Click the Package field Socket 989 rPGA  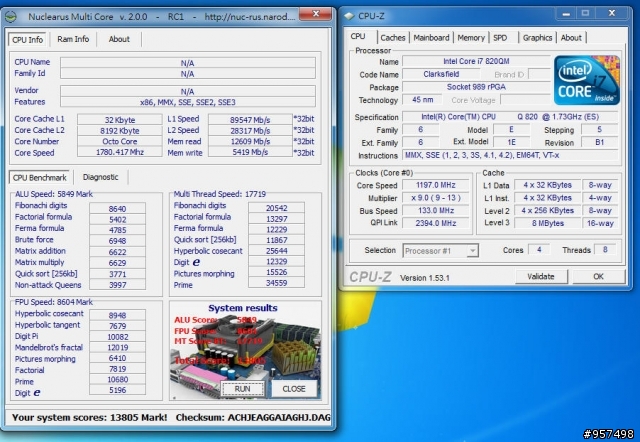(x=476, y=87)
